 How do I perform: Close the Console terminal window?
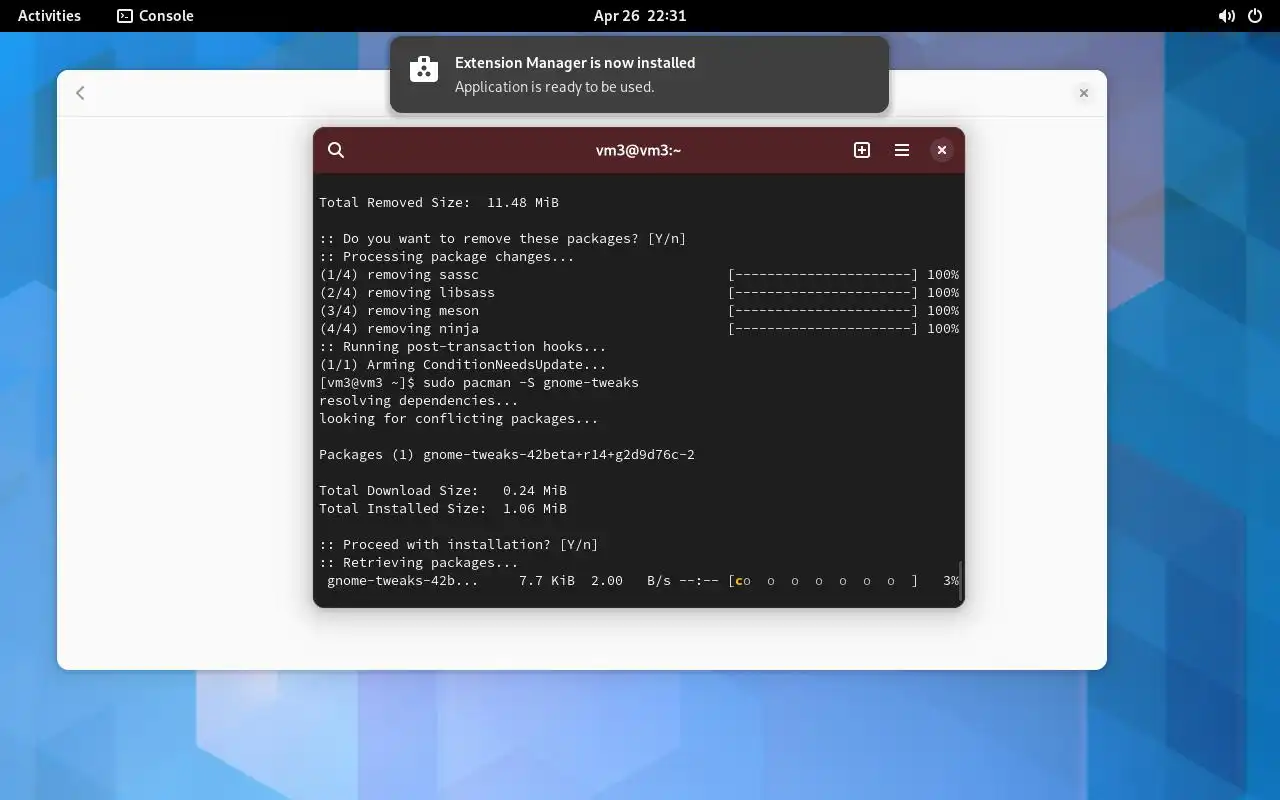942,150
